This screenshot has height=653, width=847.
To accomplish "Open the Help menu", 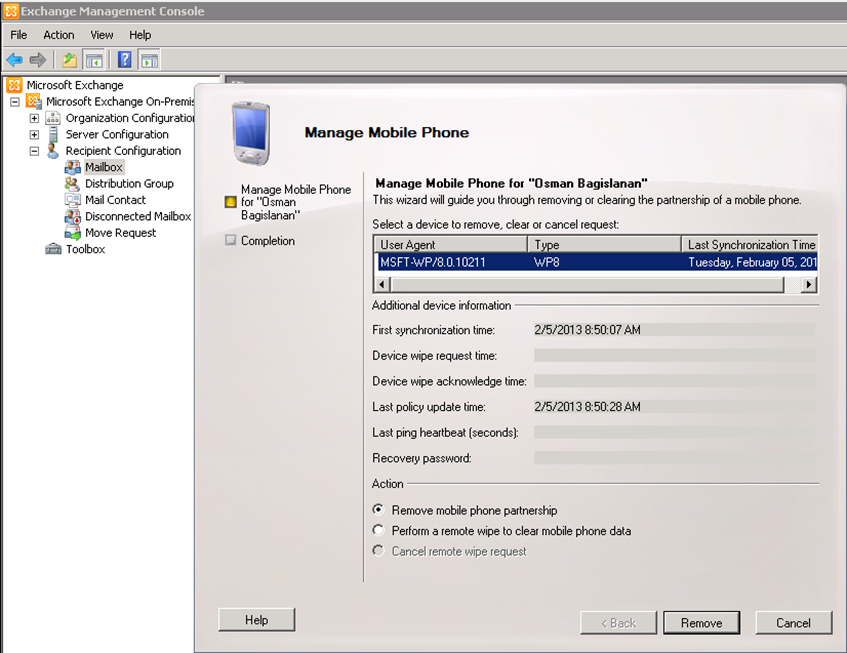I will coord(140,35).
